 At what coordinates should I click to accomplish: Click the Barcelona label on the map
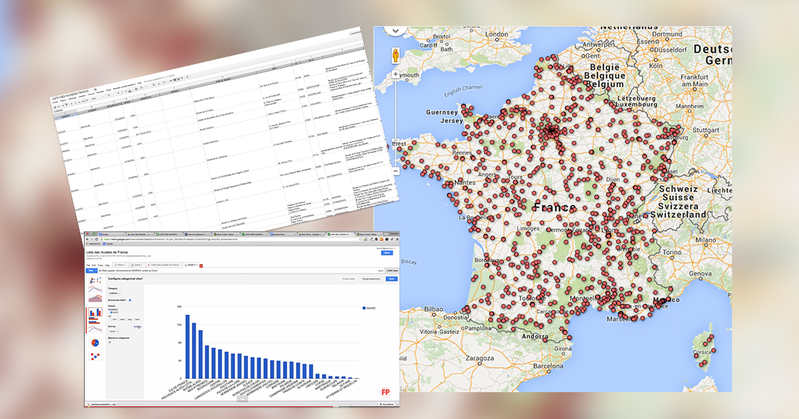click(547, 366)
